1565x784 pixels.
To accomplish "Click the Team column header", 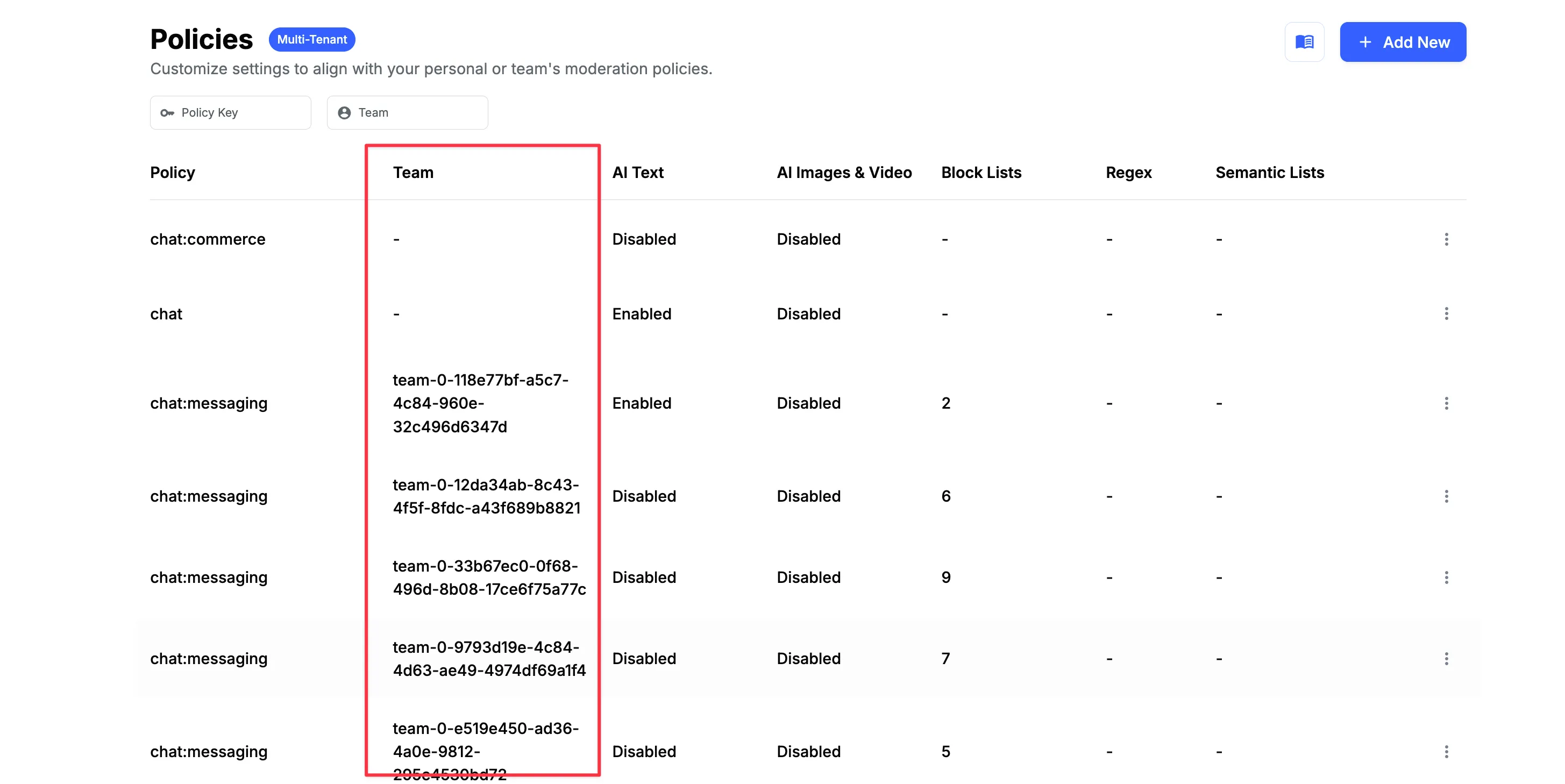I will [413, 173].
